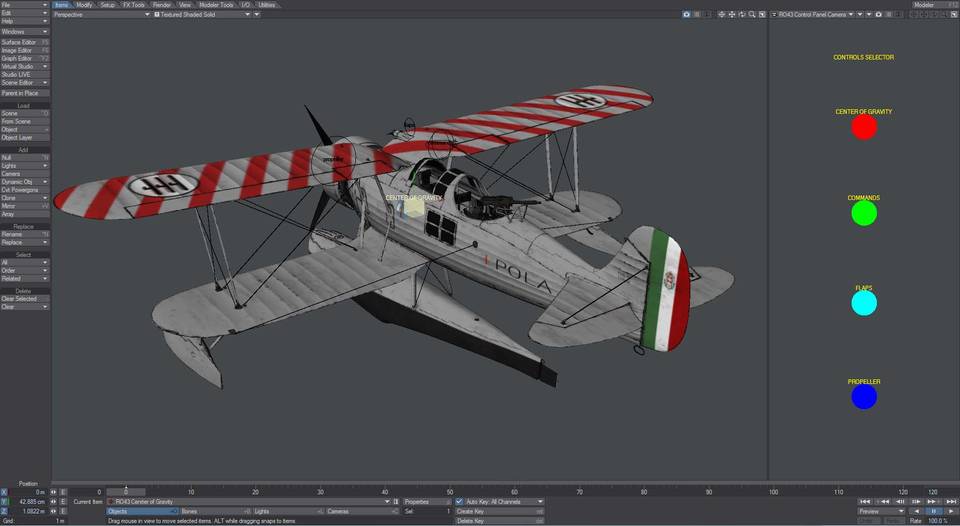The image size is (960, 526).
Task: Click the Modeler button at top right
Action: pos(934,5)
